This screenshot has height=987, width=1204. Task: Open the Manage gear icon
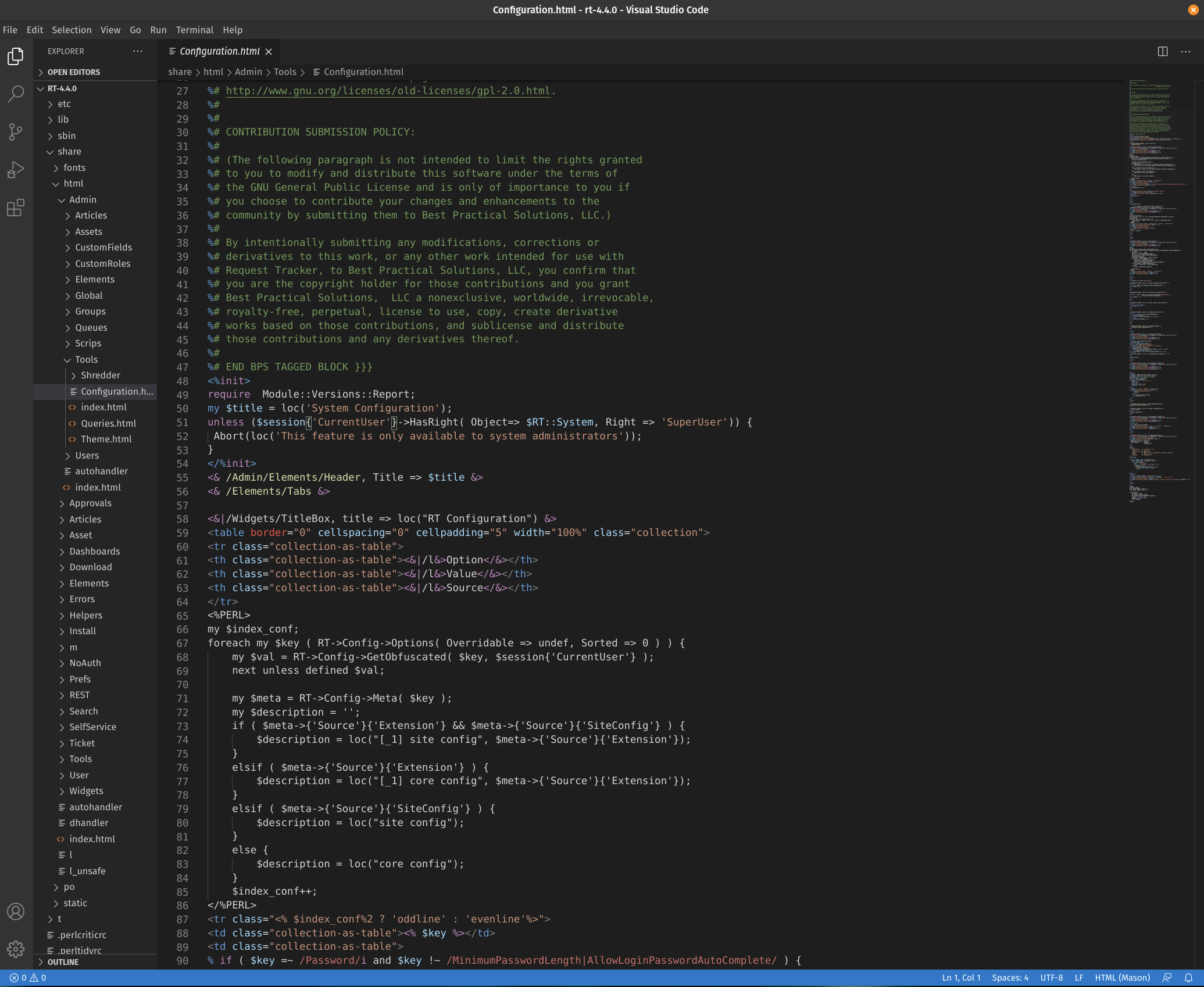pyautogui.click(x=16, y=949)
